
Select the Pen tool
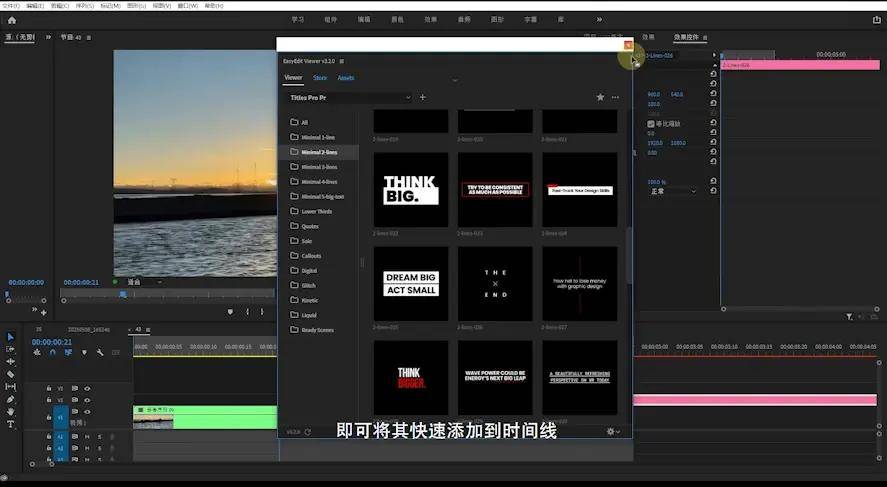point(10,399)
